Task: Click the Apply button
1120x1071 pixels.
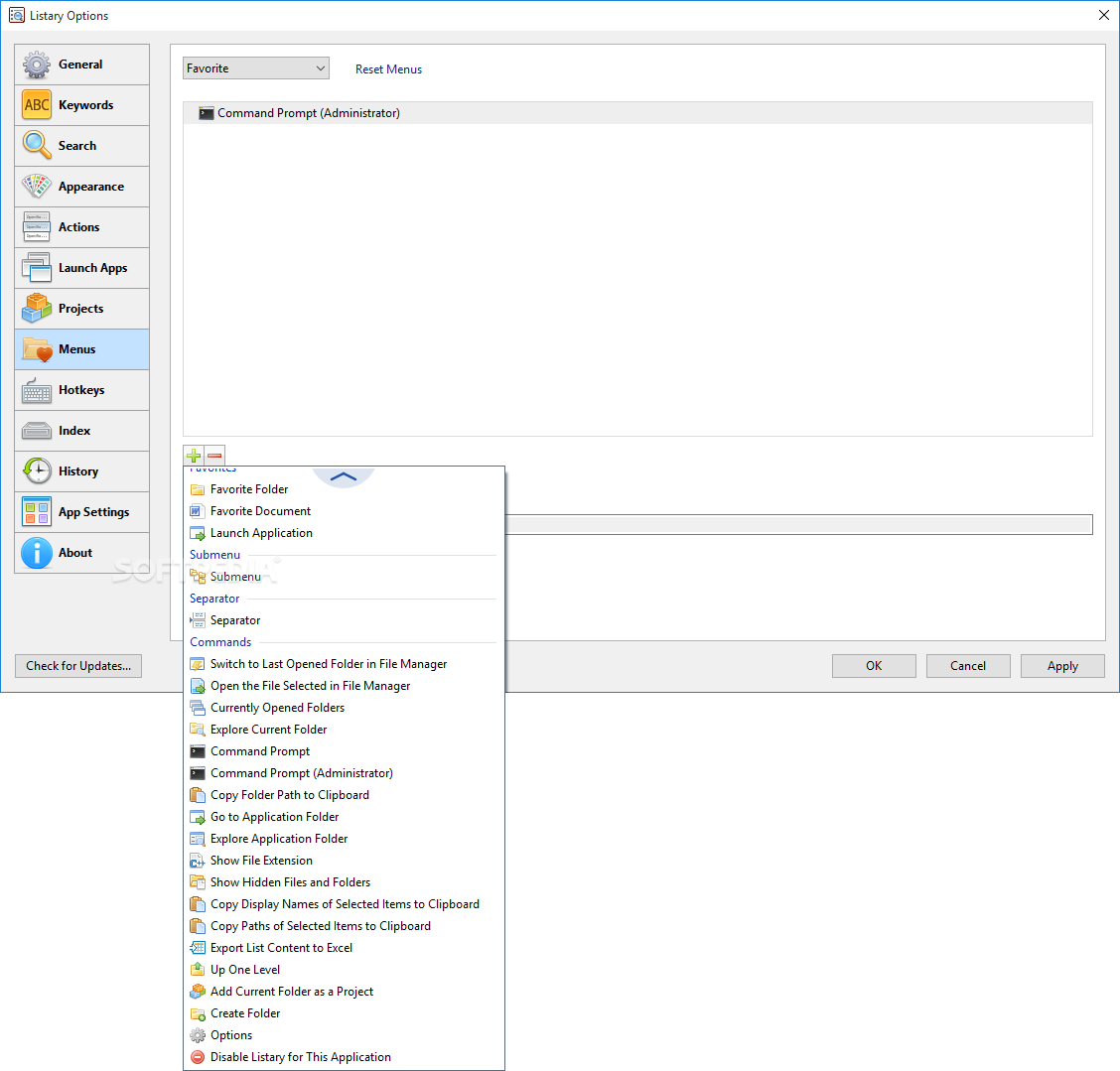Action: pyautogui.click(x=1062, y=666)
